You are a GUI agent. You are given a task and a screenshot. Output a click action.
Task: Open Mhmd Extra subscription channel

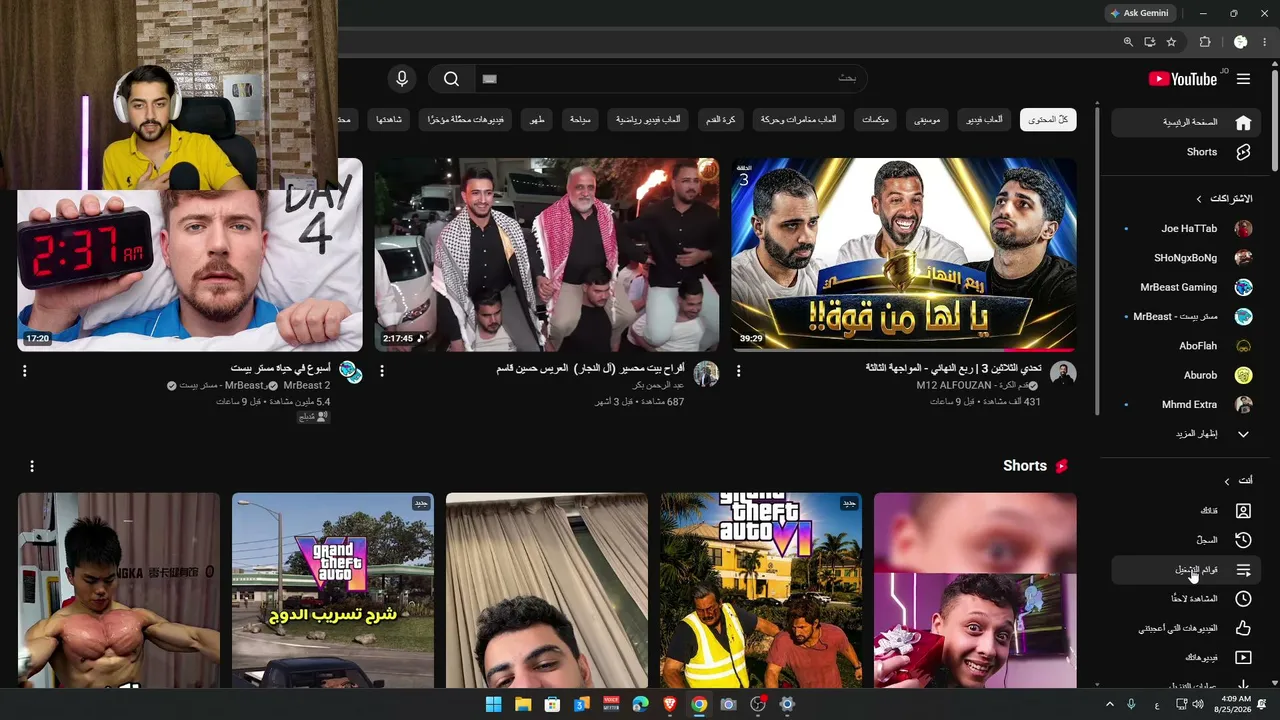click(1186, 405)
